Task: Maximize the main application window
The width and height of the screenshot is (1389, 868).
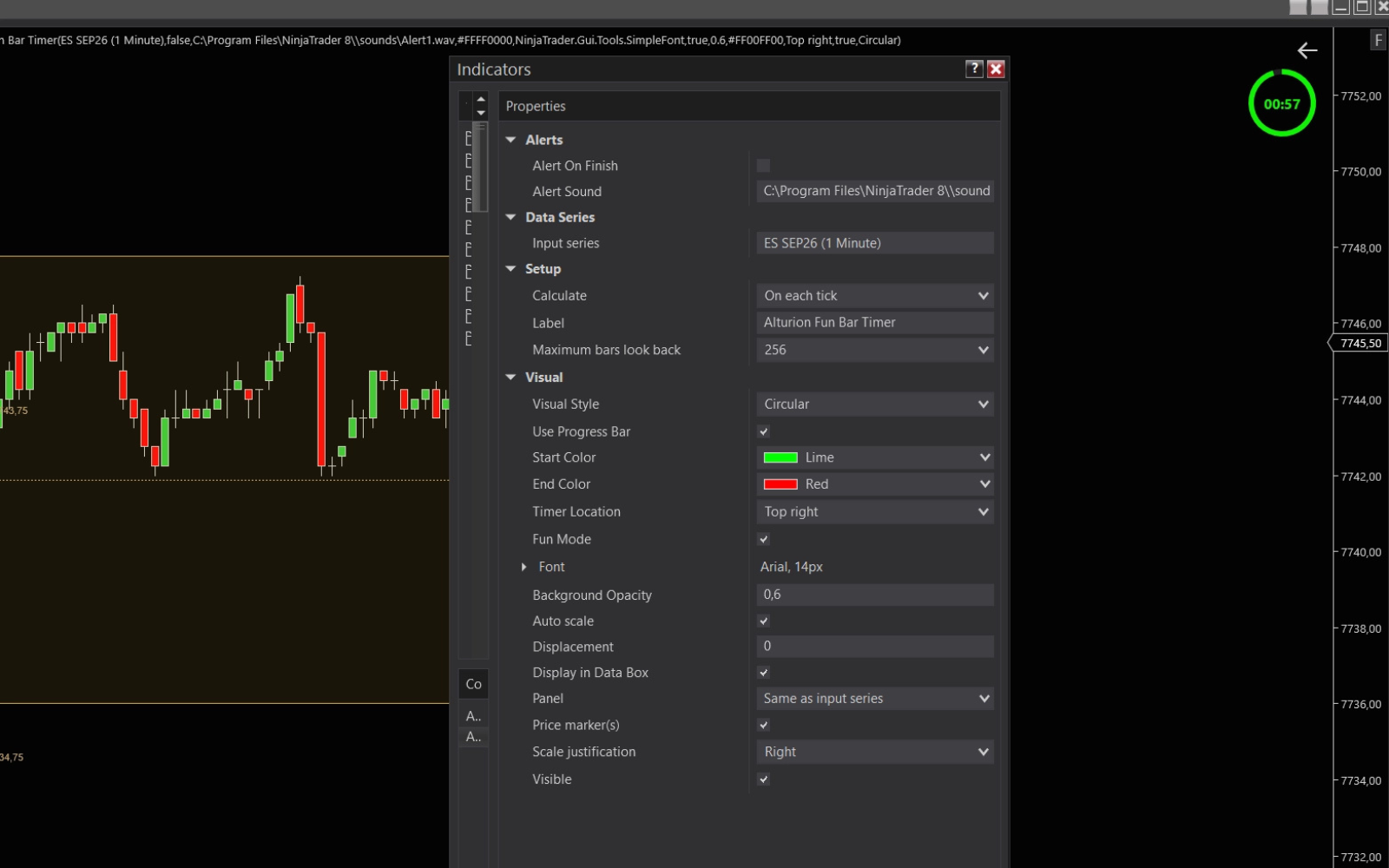Action: [1363, 7]
